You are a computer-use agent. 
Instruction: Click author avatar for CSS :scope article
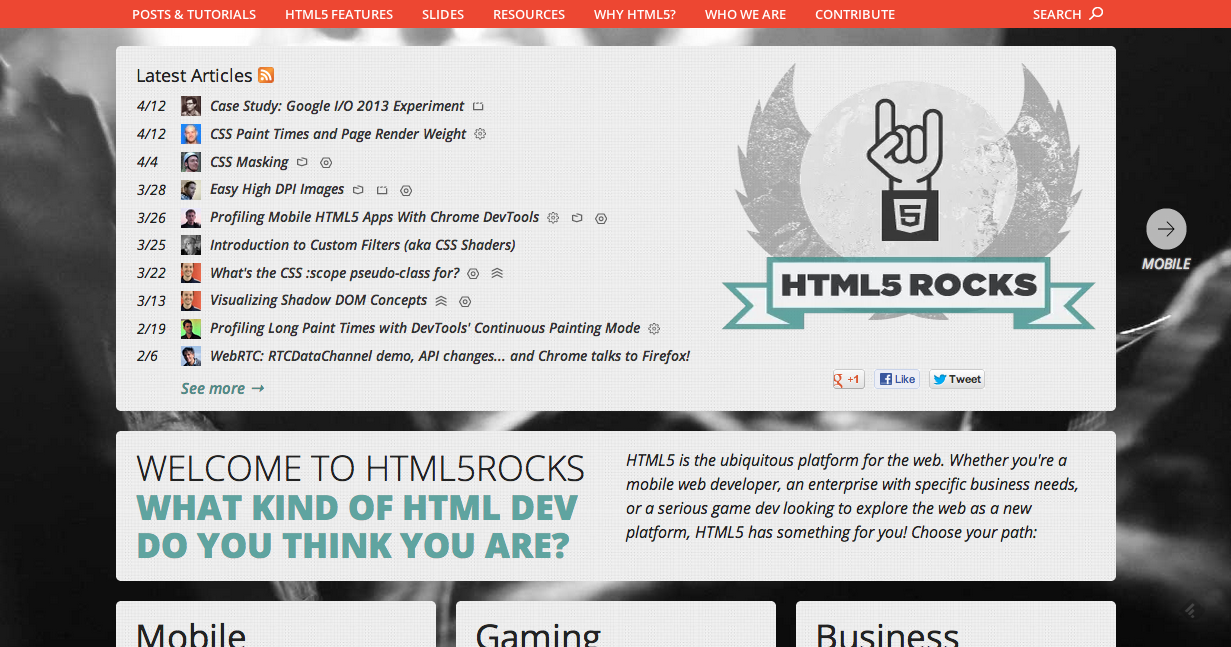click(x=191, y=273)
